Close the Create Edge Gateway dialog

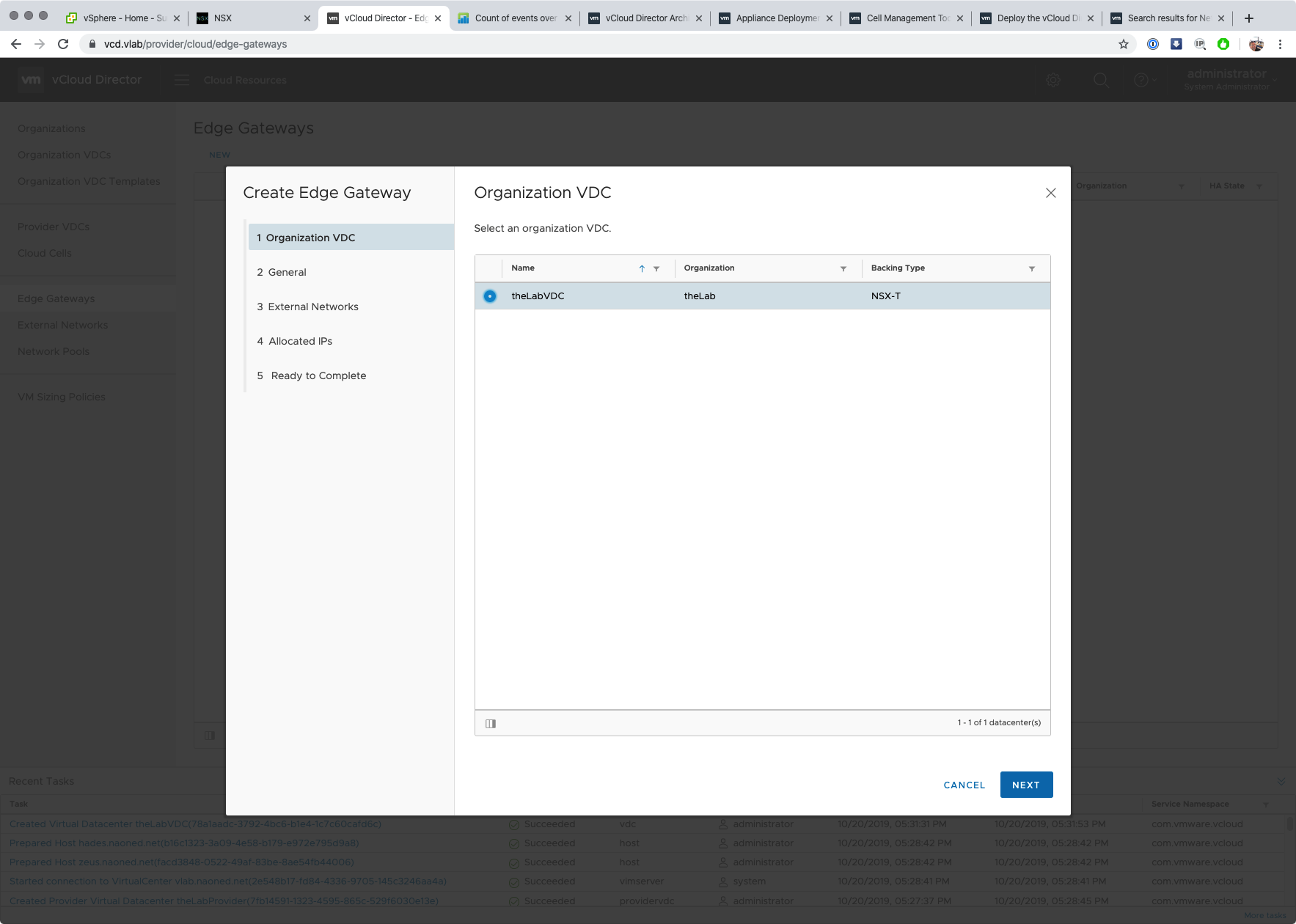pyautogui.click(x=1050, y=193)
